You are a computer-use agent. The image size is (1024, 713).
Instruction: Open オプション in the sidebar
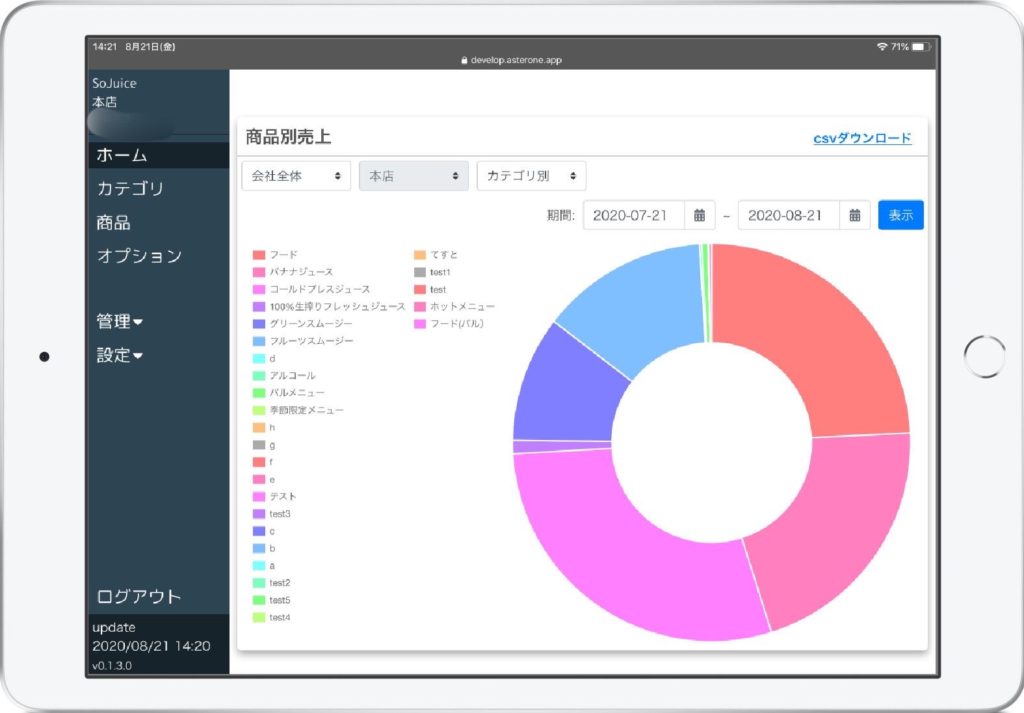[x=139, y=256]
